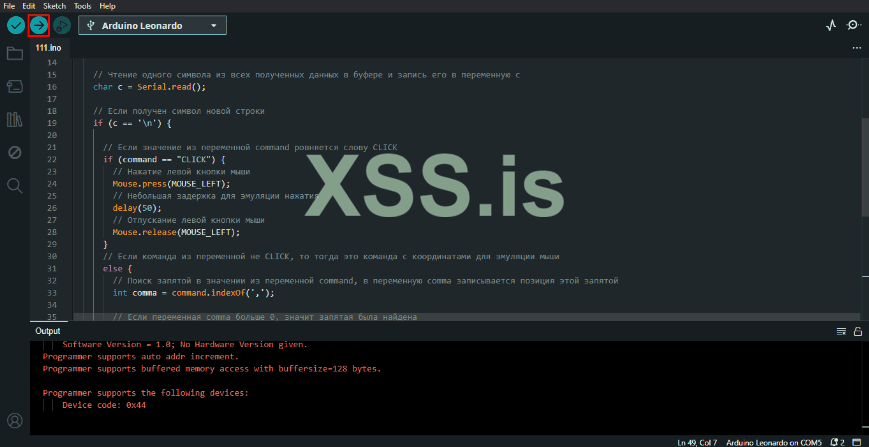Viewport: 869px width, 447px height.
Task: Click line number 22 in gutter
Action: tap(52, 160)
